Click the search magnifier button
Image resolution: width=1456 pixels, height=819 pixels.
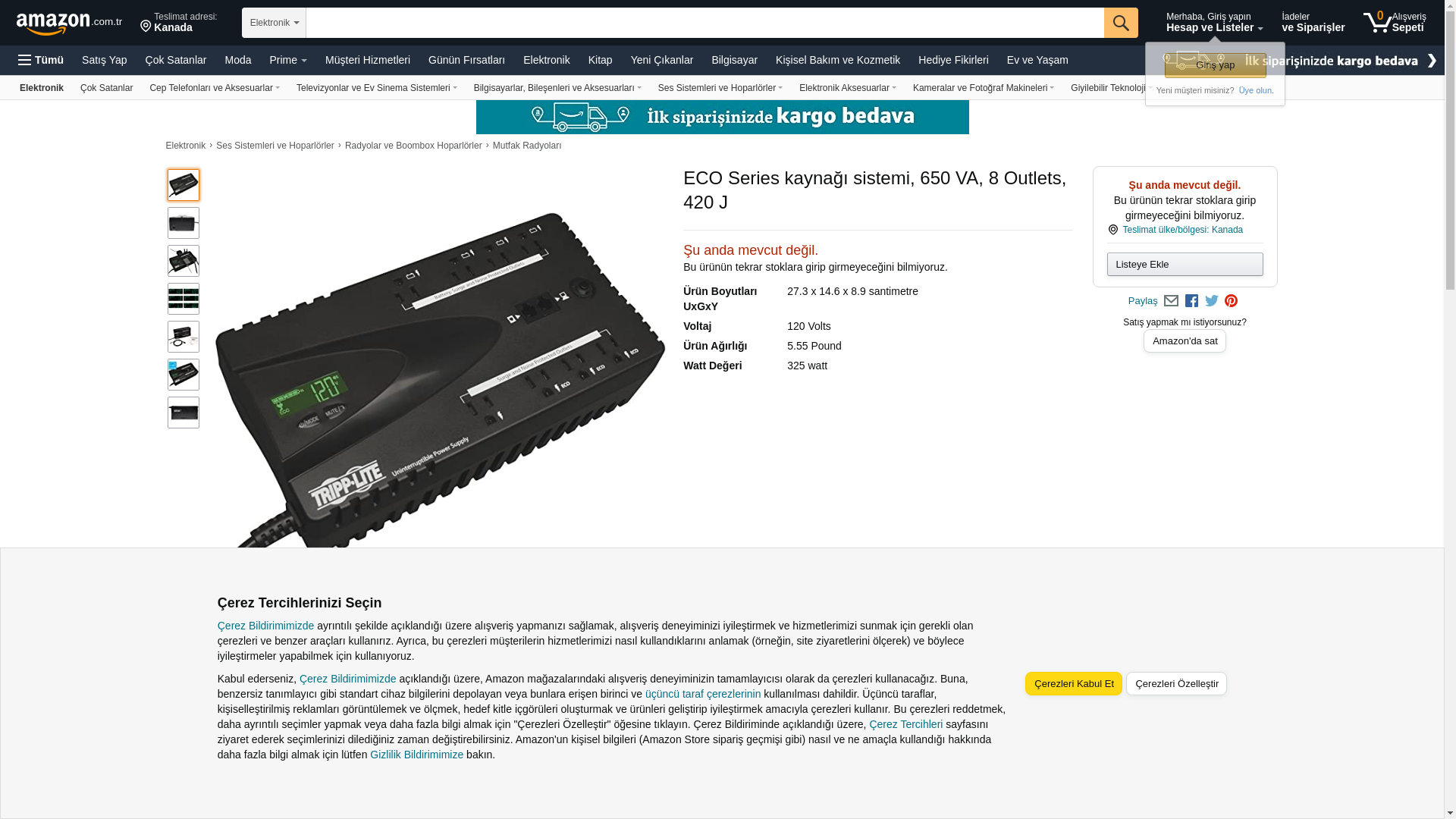(x=1121, y=23)
